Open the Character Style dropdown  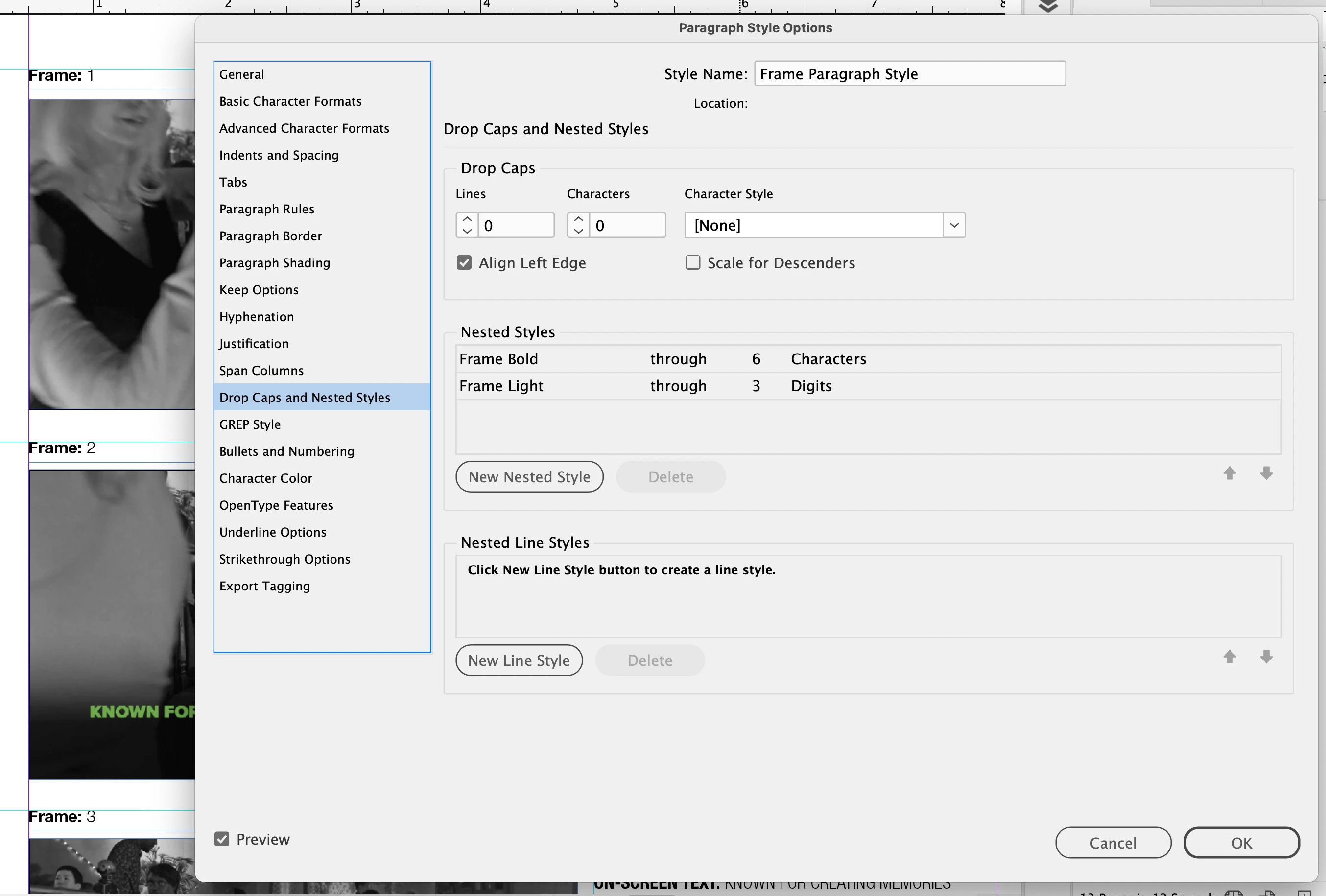tap(953, 225)
